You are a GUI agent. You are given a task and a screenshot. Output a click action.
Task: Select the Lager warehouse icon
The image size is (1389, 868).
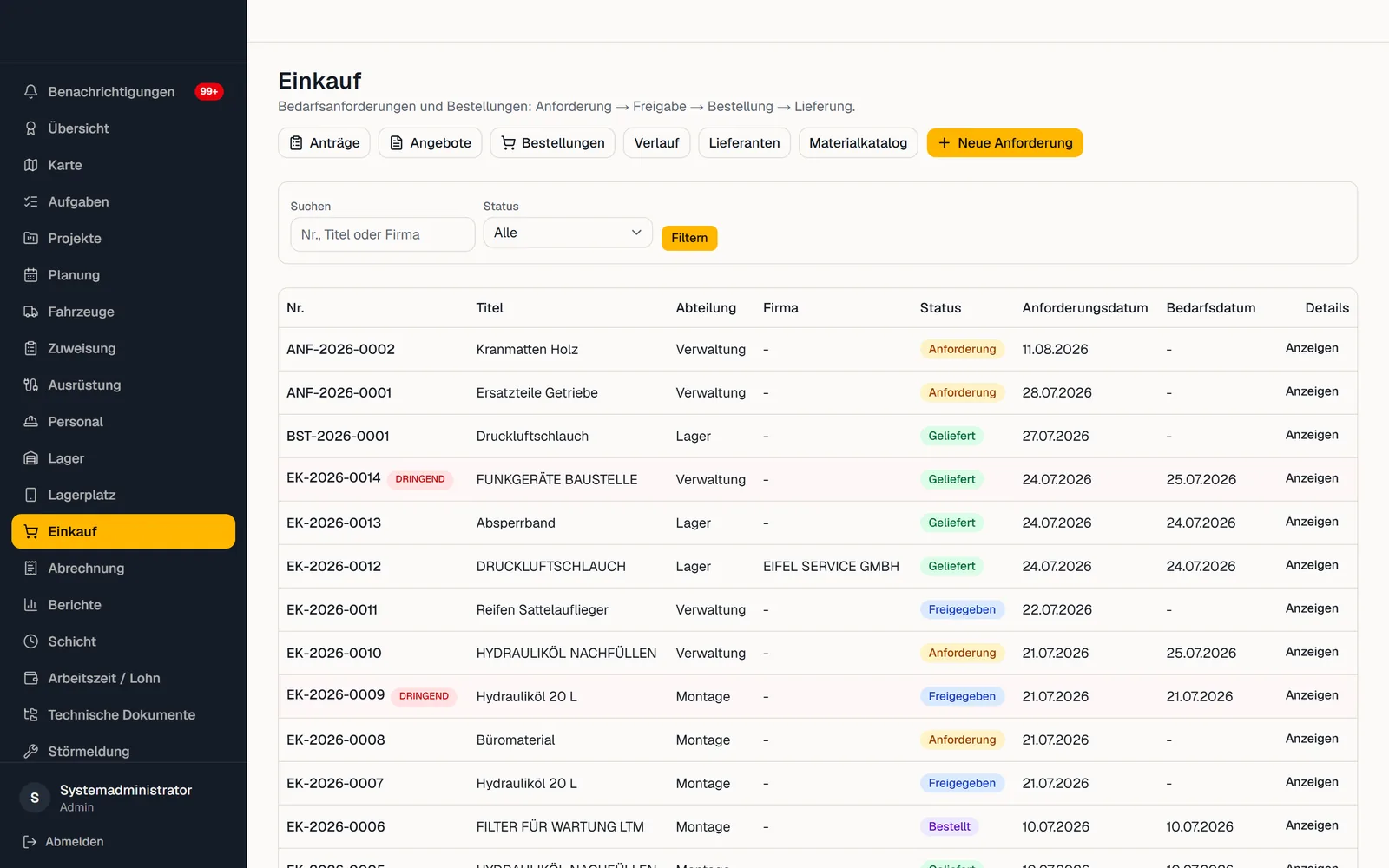pyautogui.click(x=31, y=458)
